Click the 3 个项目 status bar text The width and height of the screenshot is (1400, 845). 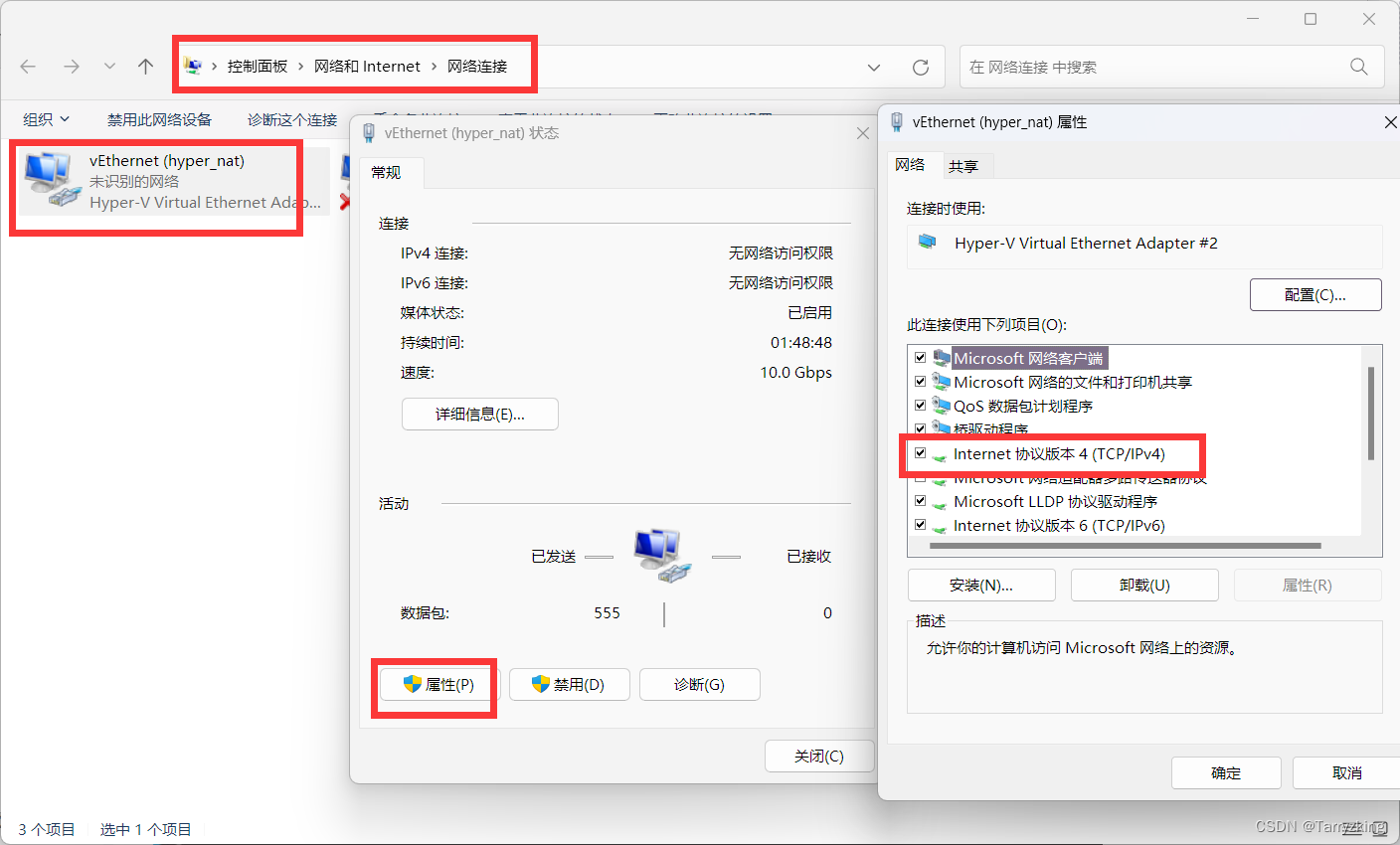coord(47,829)
